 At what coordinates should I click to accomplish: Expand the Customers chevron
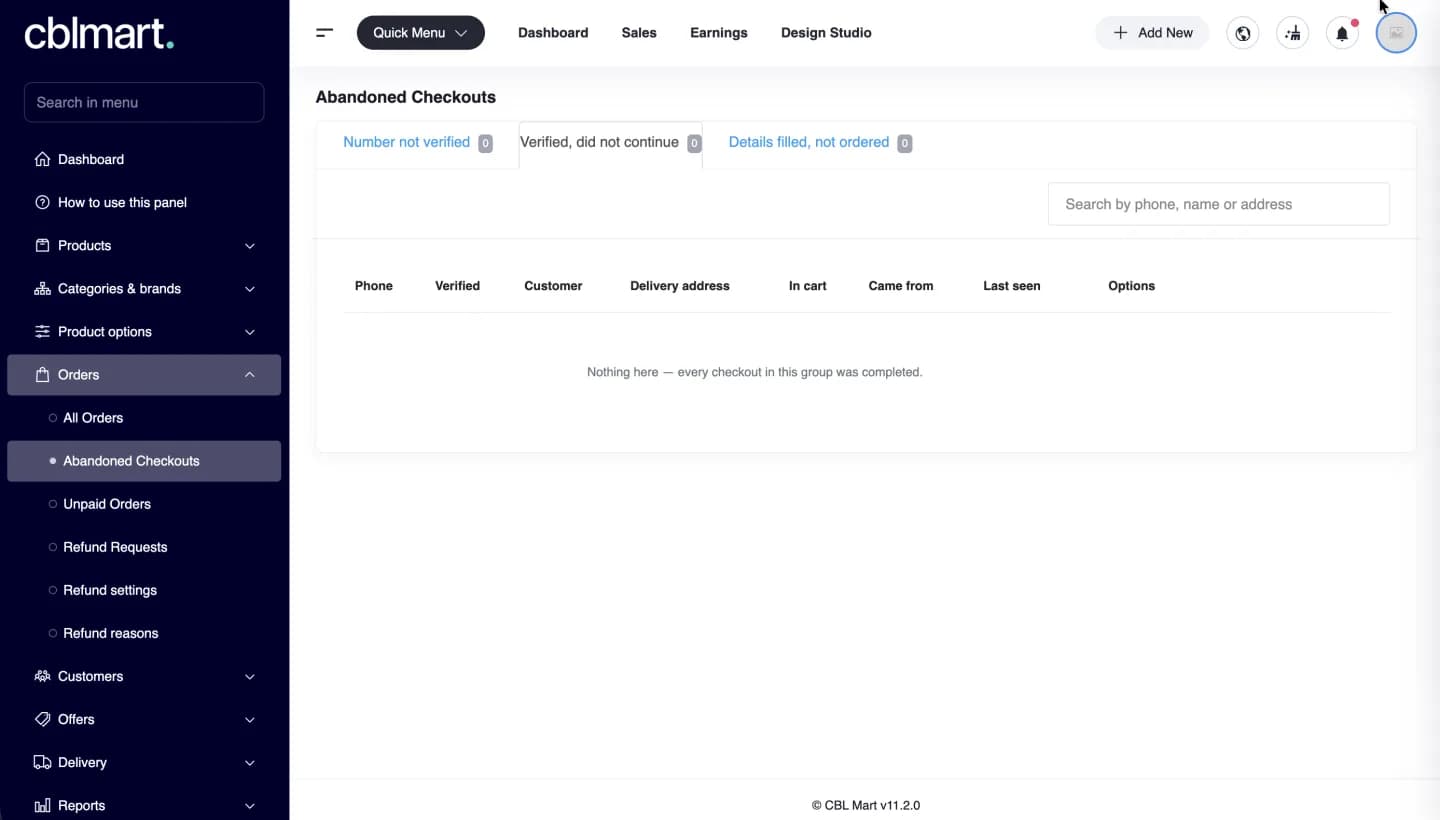pyautogui.click(x=250, y=677)
